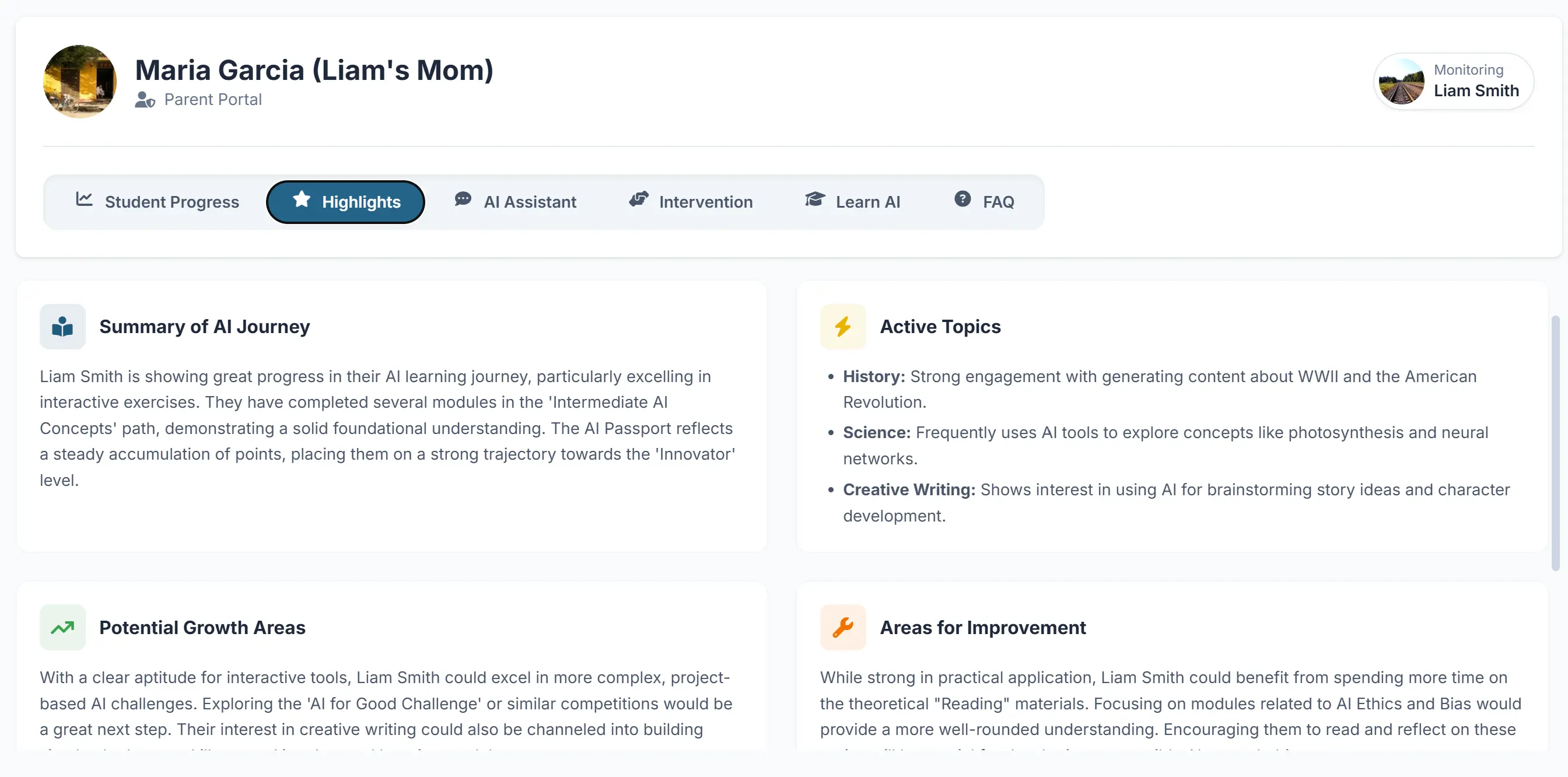The height and width of the screenshot is (777, 1568).
Task: Click the Highlights button
Action: click(345, 201)
